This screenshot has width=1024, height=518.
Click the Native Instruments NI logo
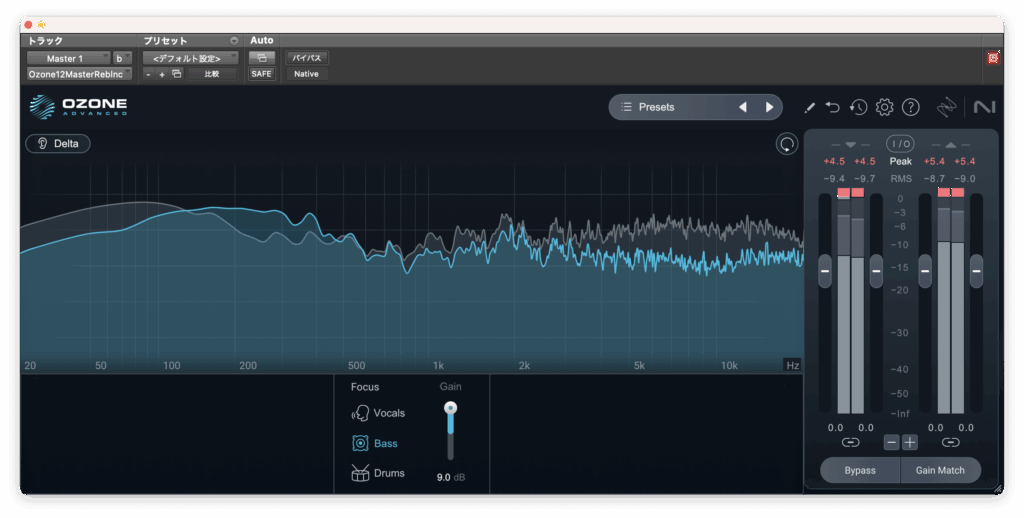click(984, 107)
